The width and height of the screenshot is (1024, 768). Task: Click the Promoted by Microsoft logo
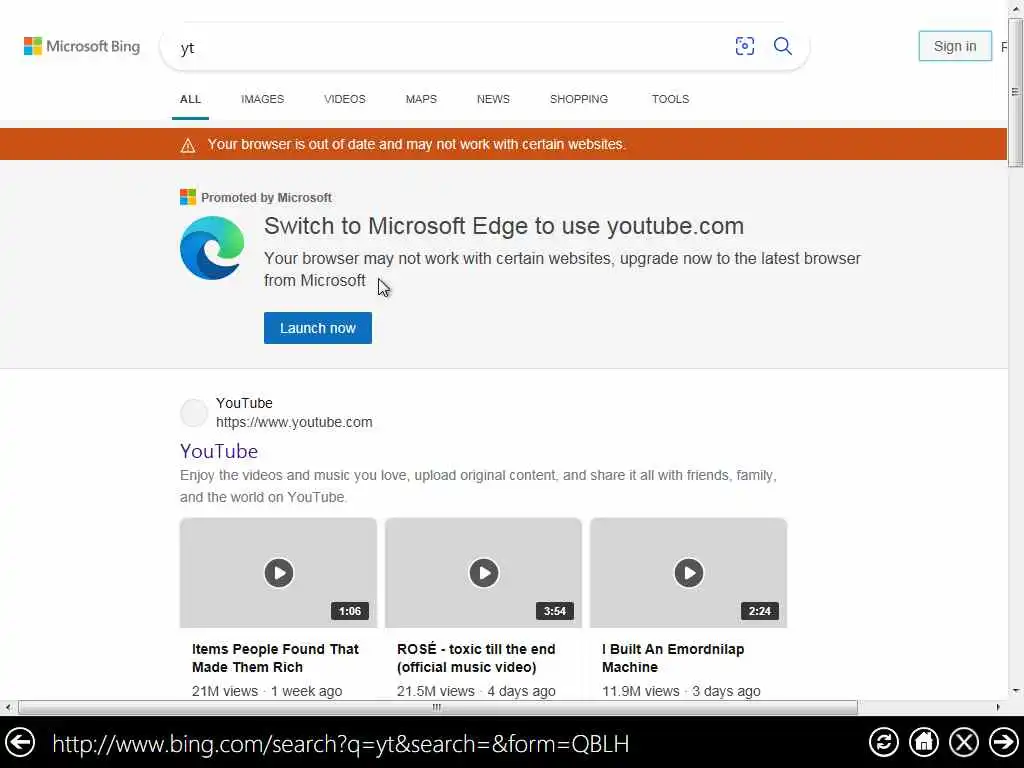pyautogui.click(x=188, y=197)
